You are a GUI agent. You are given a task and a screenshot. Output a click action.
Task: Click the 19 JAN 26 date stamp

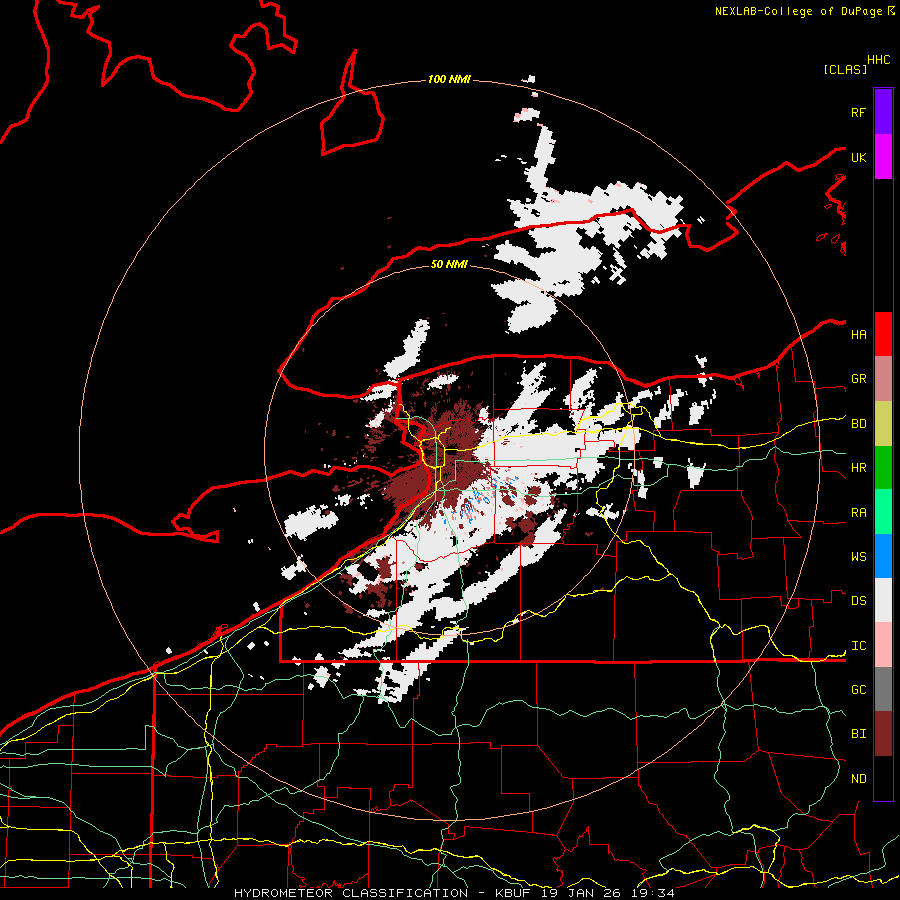pos(581,893)
